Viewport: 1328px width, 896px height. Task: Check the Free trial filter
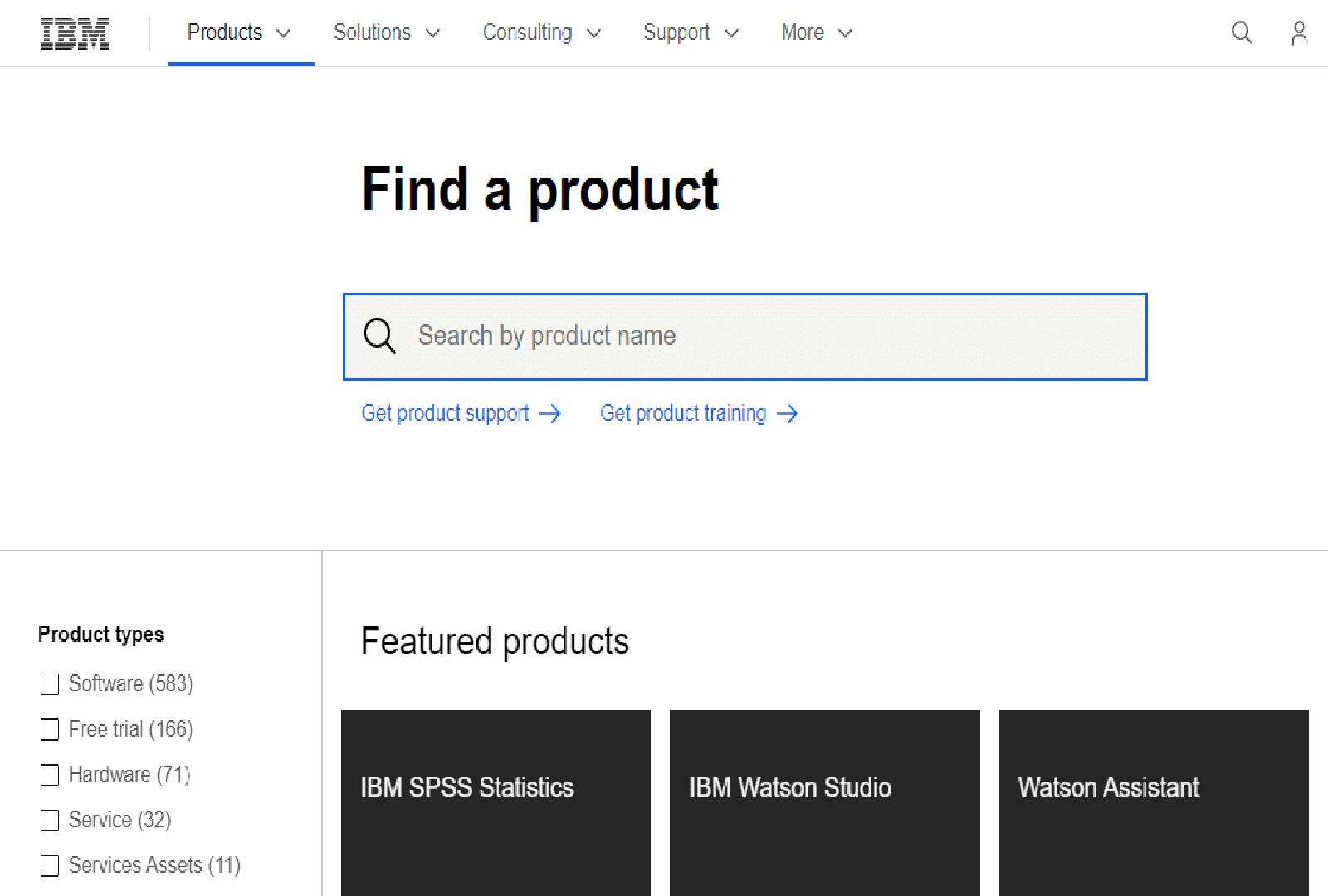tap(51, 729)
